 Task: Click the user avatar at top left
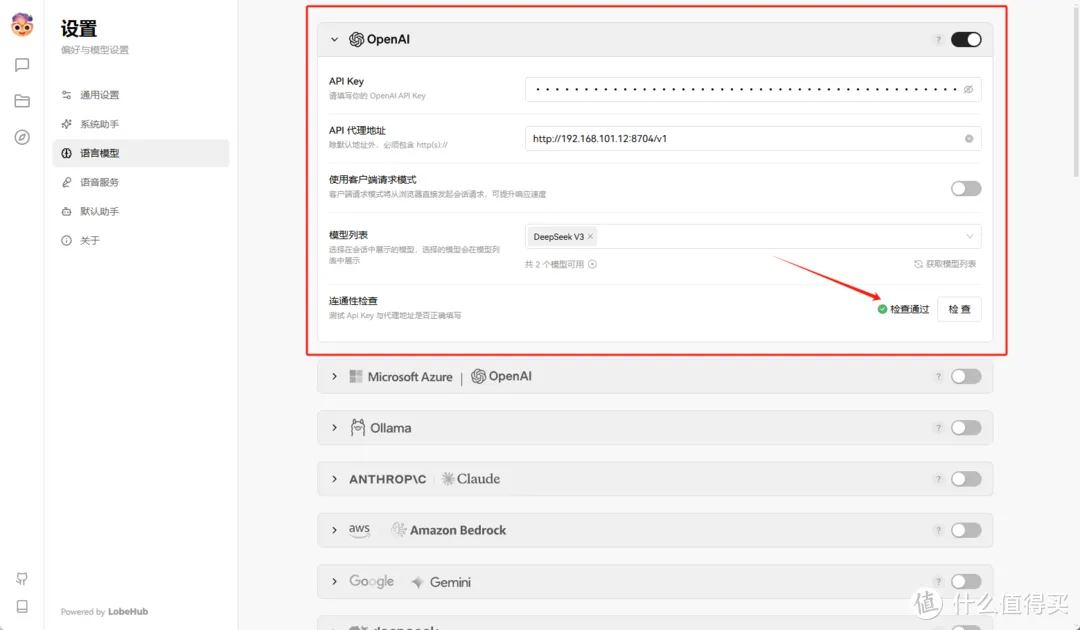click(x=21, y=24)
